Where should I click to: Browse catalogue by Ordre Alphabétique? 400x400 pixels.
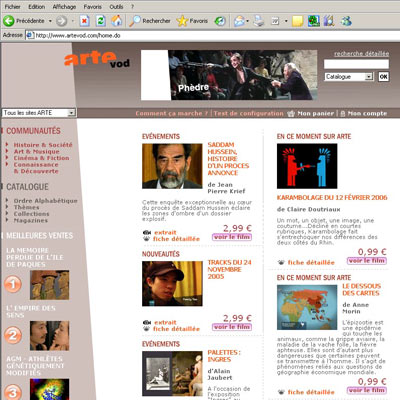[45, 201]
